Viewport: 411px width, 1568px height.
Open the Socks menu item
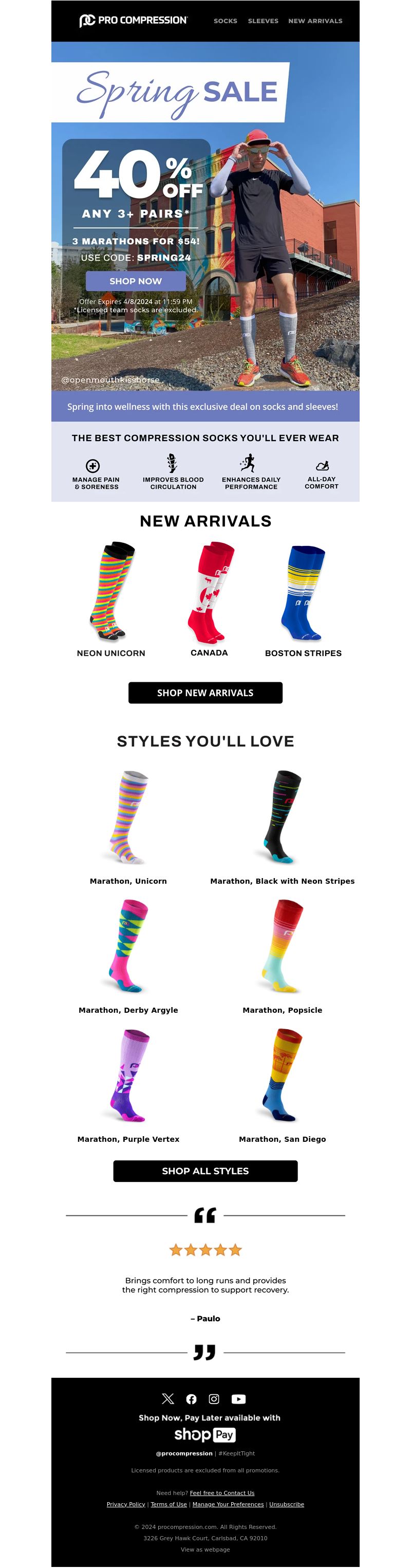point(225,21)
